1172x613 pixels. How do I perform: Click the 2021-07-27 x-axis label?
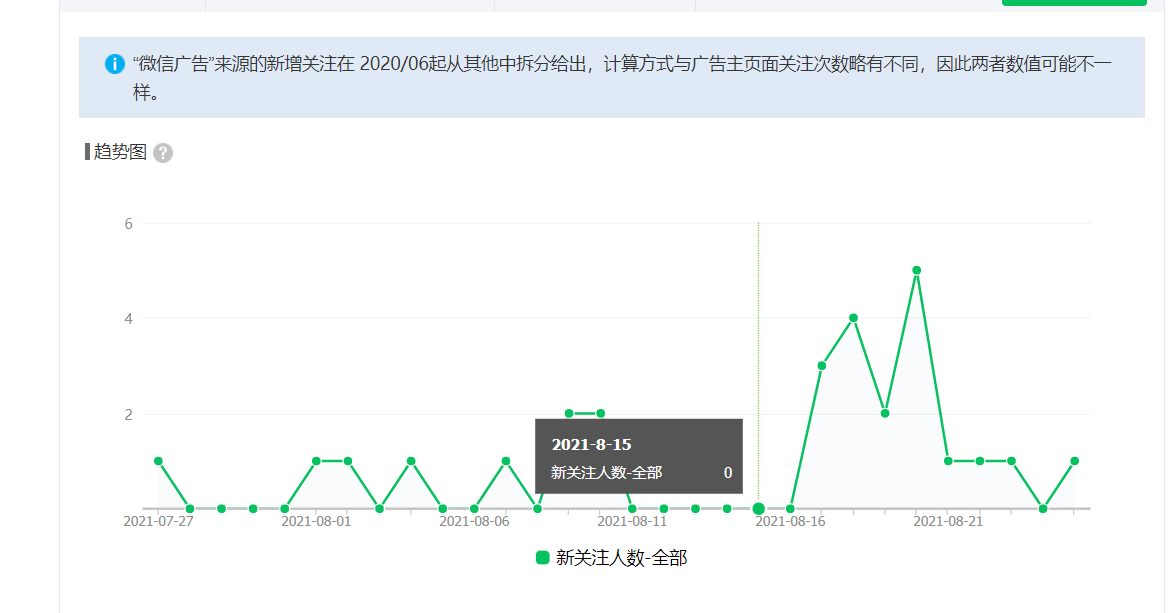pos(158,521)
